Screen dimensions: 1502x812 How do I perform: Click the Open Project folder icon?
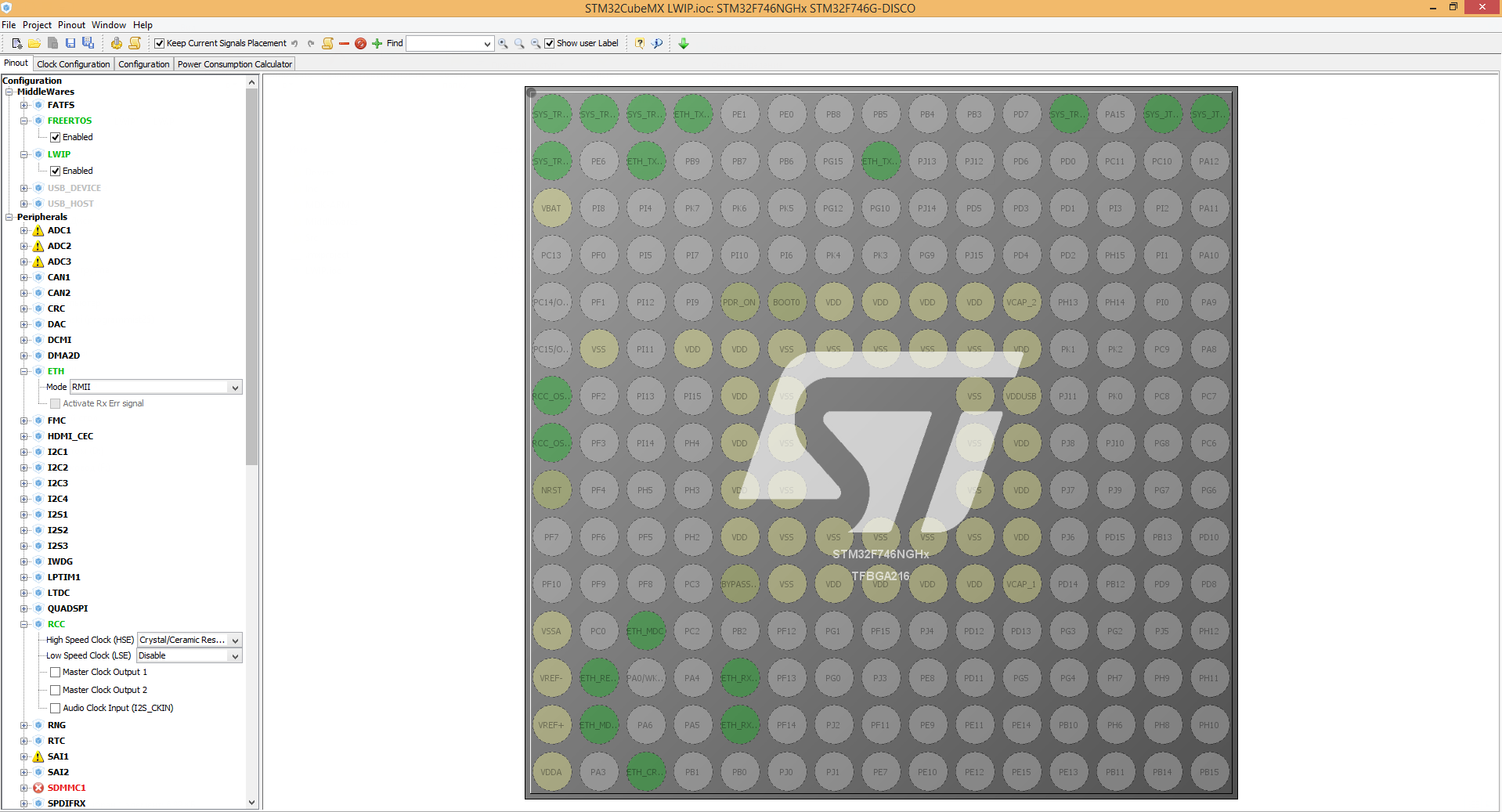pyautogui.click(x=34, y=43)
